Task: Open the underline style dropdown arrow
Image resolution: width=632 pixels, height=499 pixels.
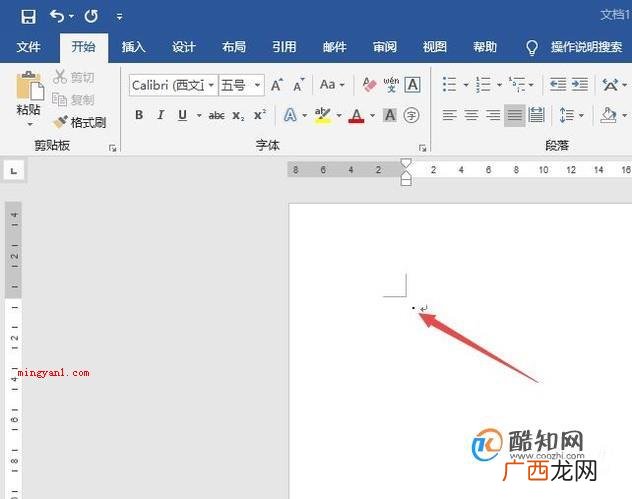Action: [x=199, y=116]
